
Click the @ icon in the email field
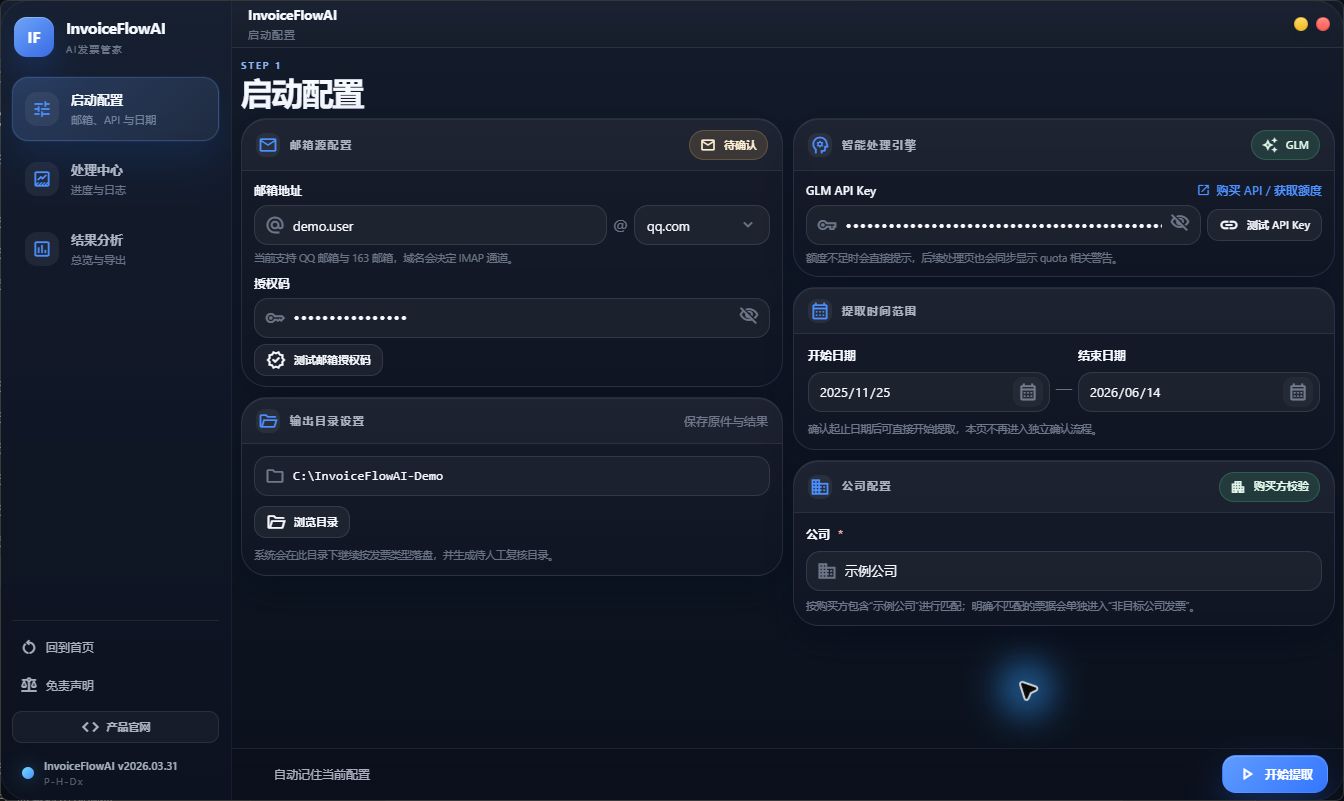275,226
